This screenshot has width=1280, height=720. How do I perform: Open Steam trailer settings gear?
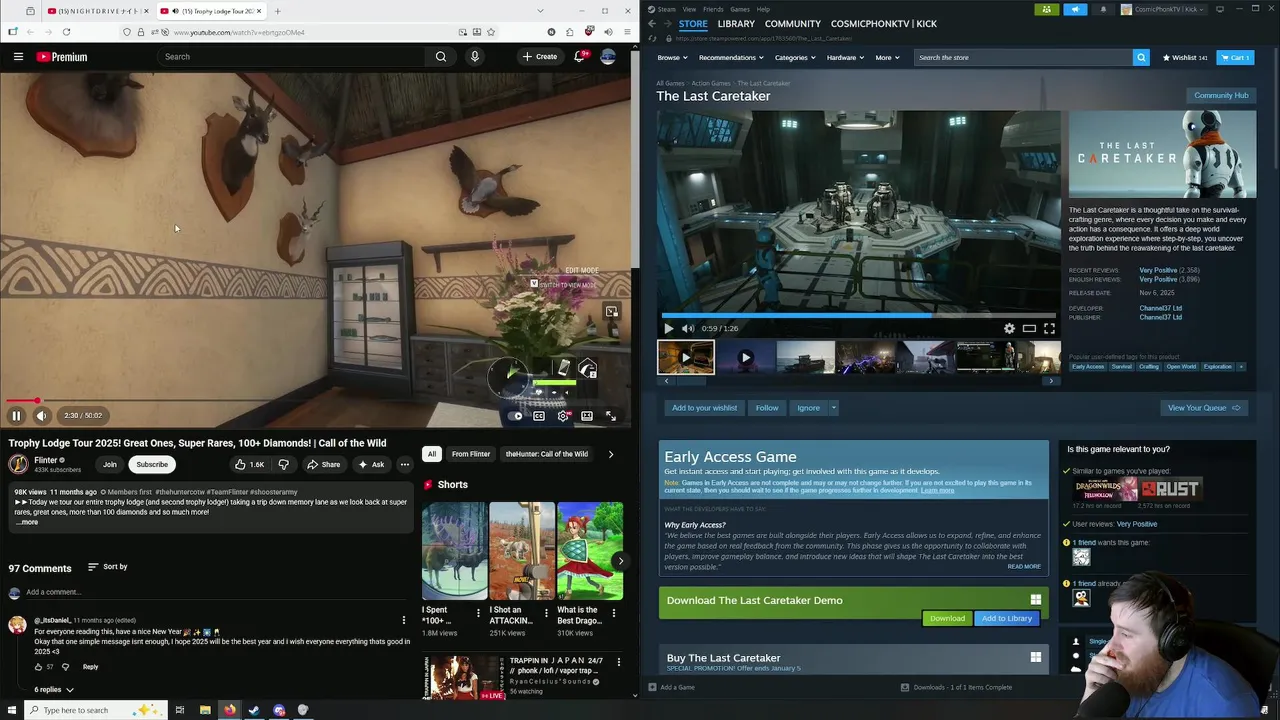pyautogui.click(x=1009, y=328)
